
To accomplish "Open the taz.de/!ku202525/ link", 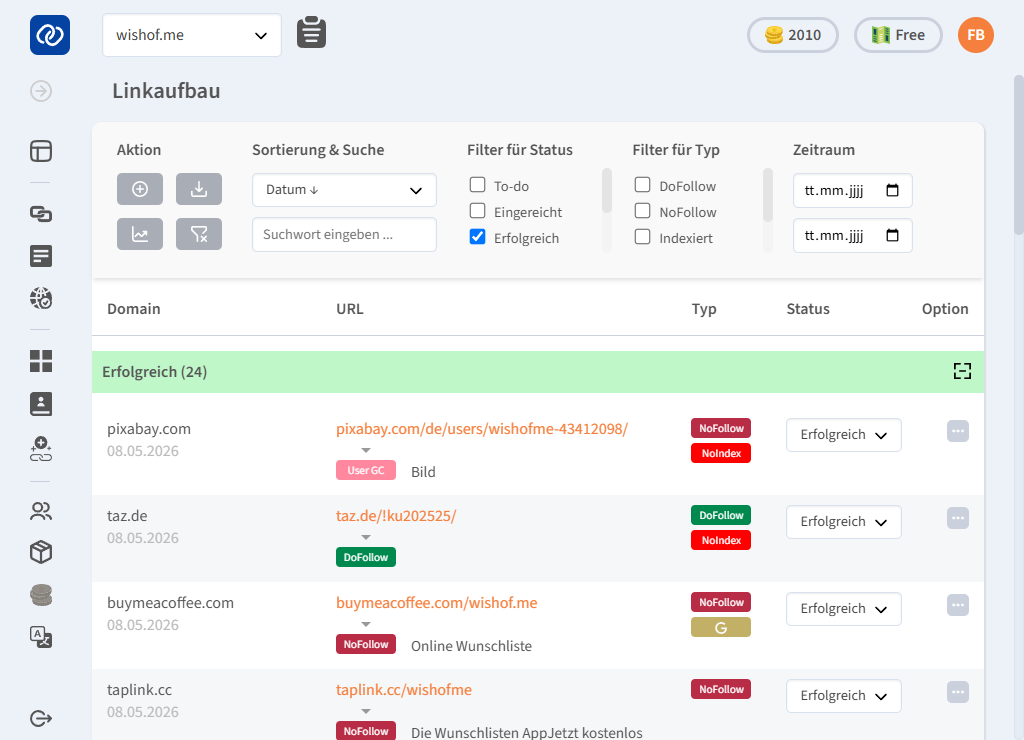I will pyautogui.click(x=396, y=515).
